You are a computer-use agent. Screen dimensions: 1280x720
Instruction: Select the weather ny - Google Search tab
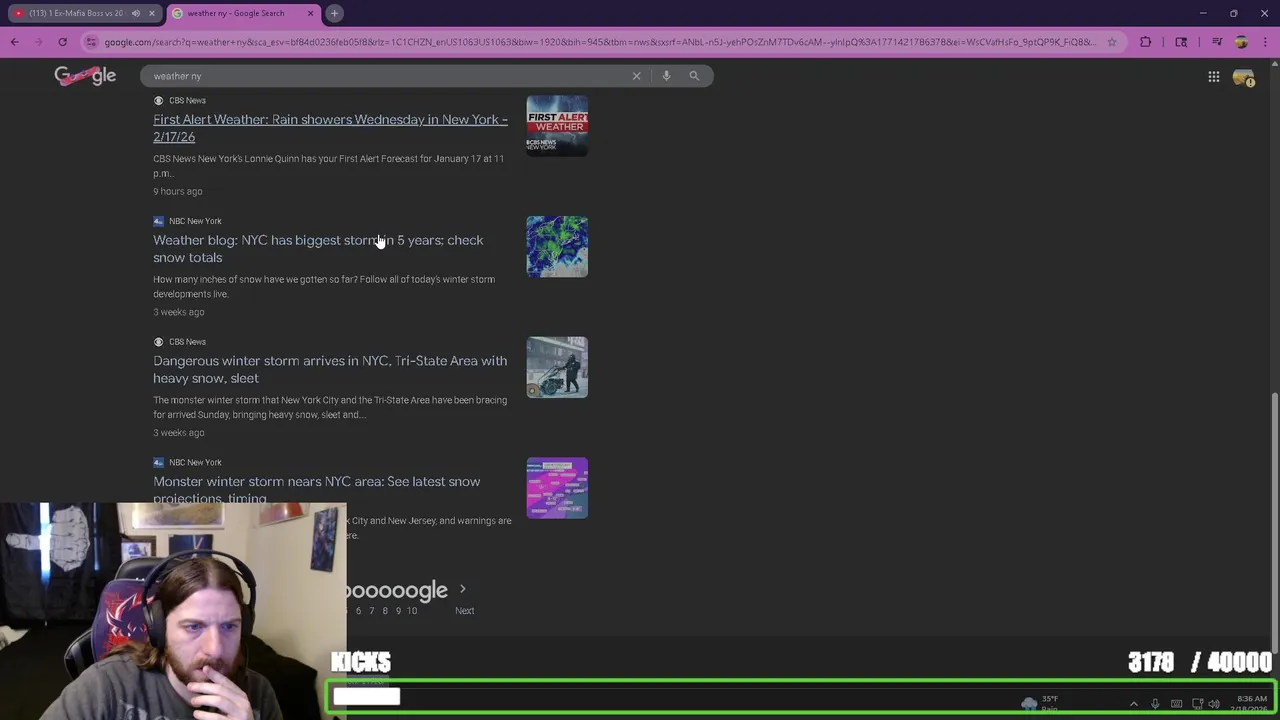(236, 13)
